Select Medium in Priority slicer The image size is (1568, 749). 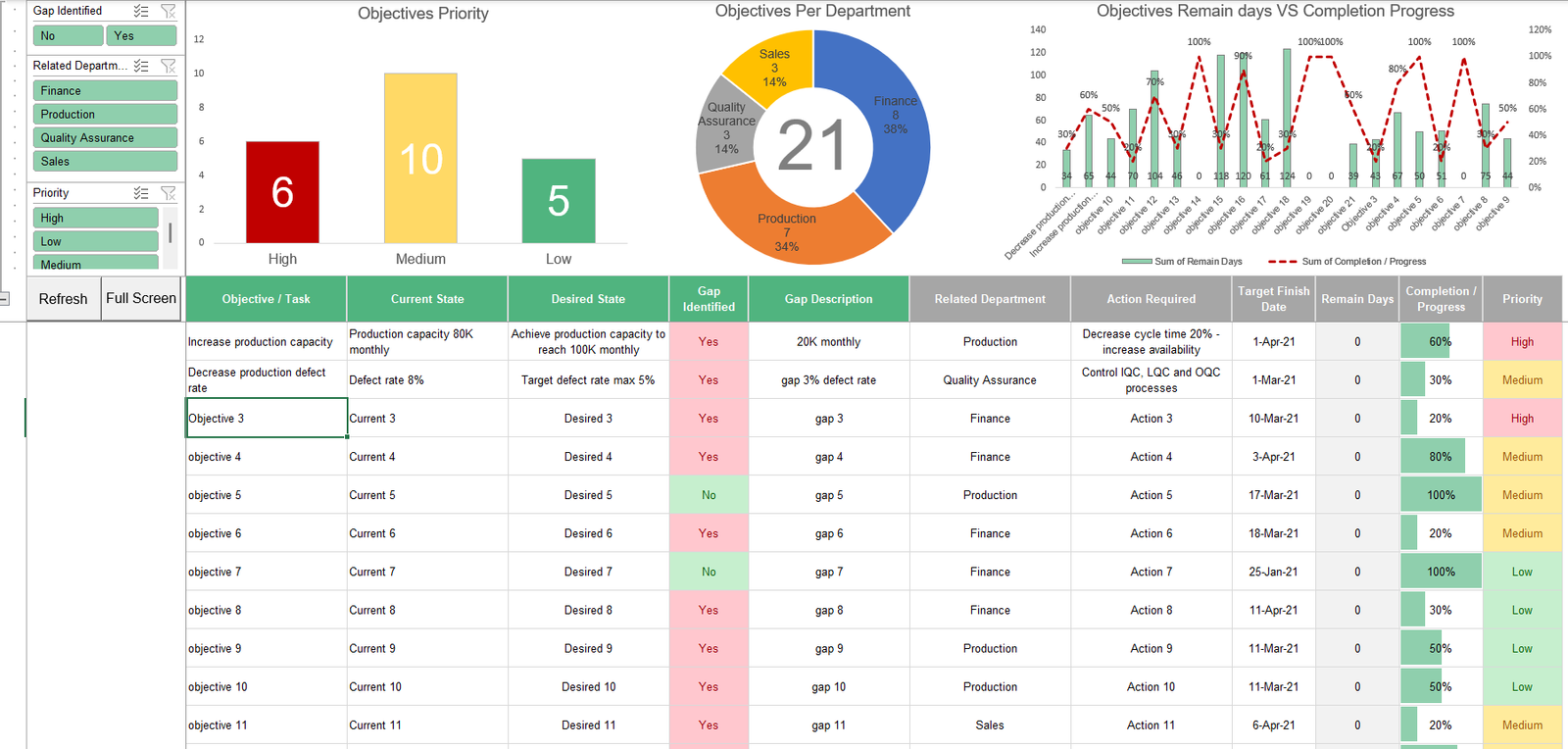pos(95,263)
